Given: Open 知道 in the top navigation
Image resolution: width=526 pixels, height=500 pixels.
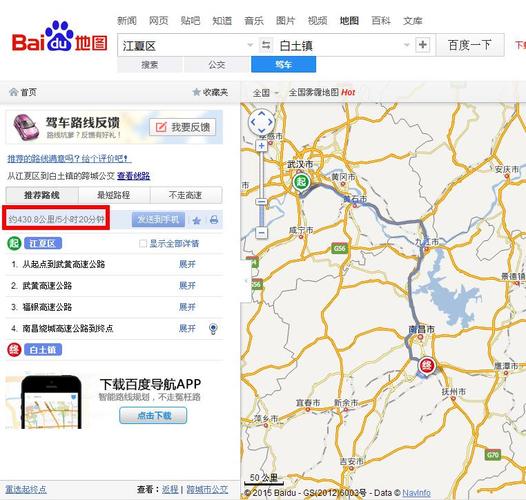Looking at the screenshot, I should [x=222, y=21].
